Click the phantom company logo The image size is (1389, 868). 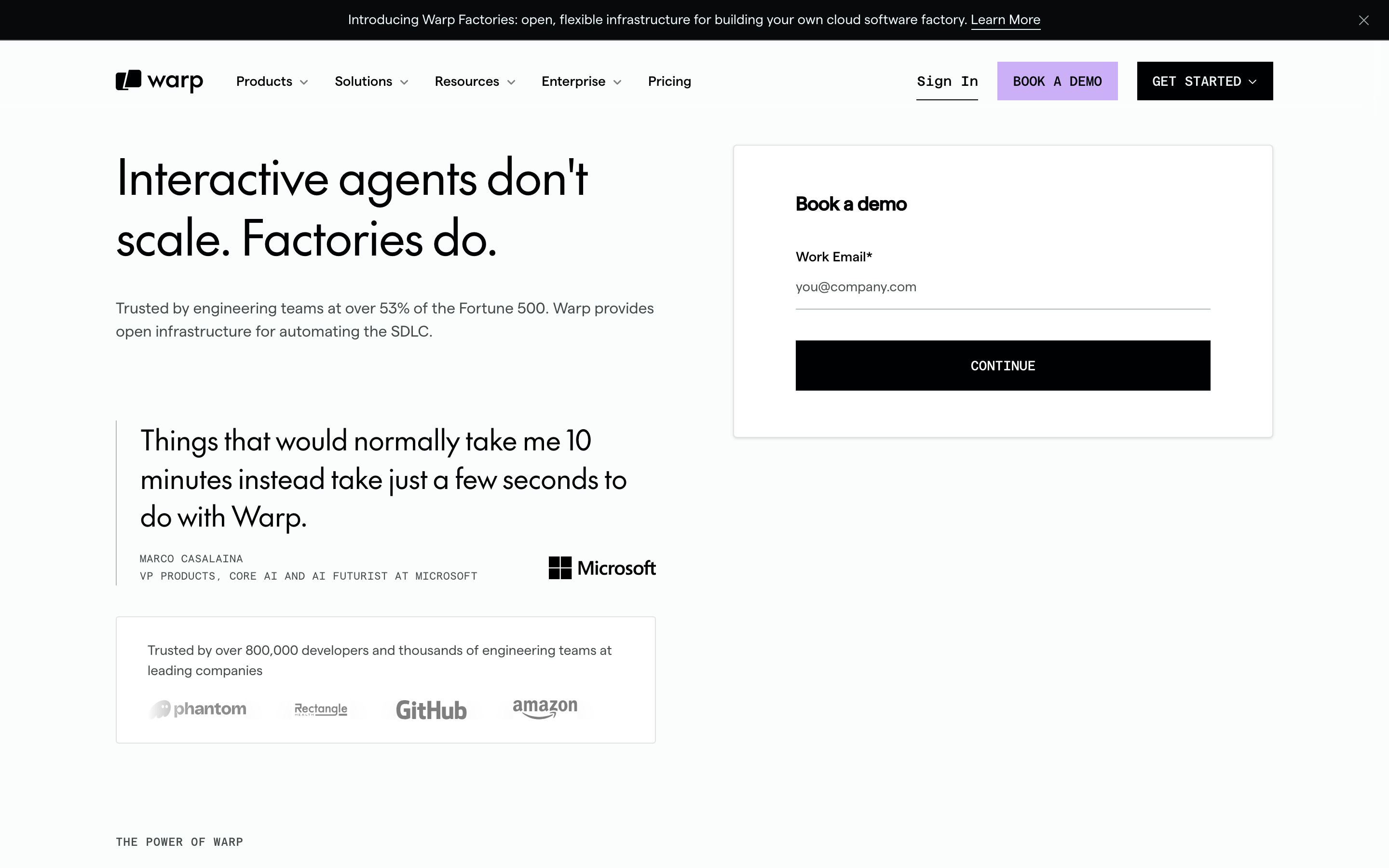tap(198, 709)
